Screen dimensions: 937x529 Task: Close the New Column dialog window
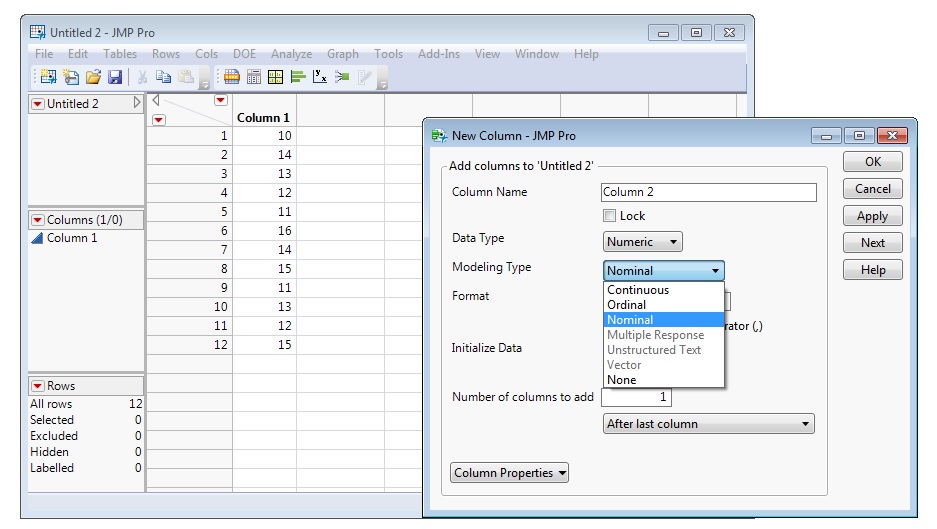892,136
